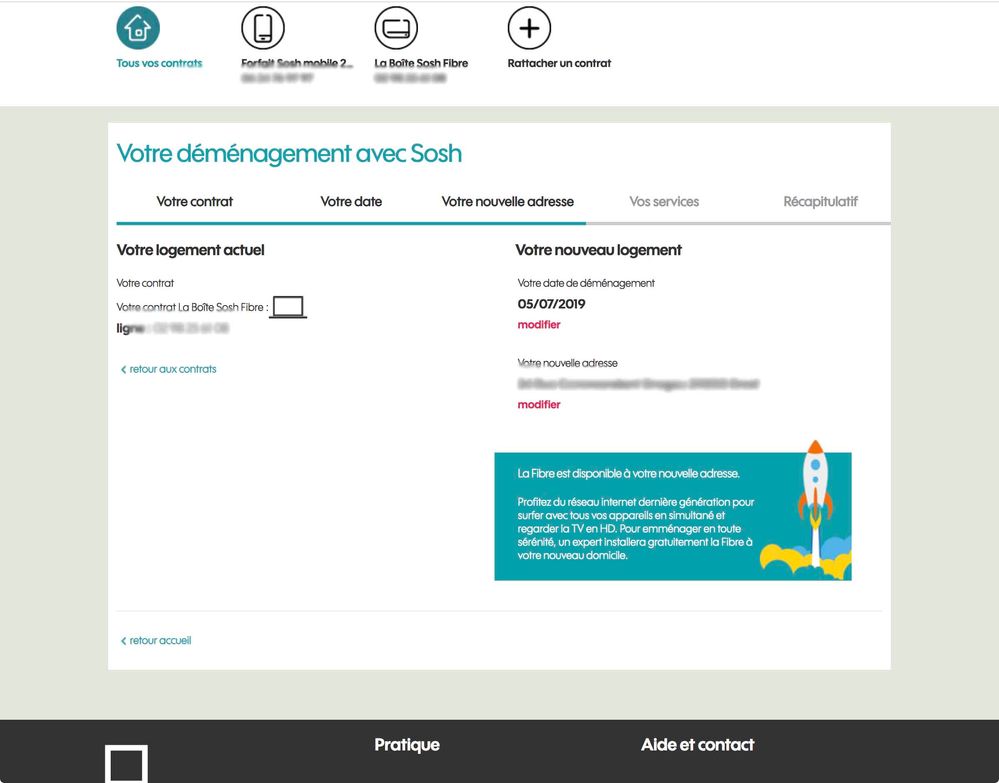Click the white square logo in the footer
This screenshot has height=783, width=999.
coord(127,765)
